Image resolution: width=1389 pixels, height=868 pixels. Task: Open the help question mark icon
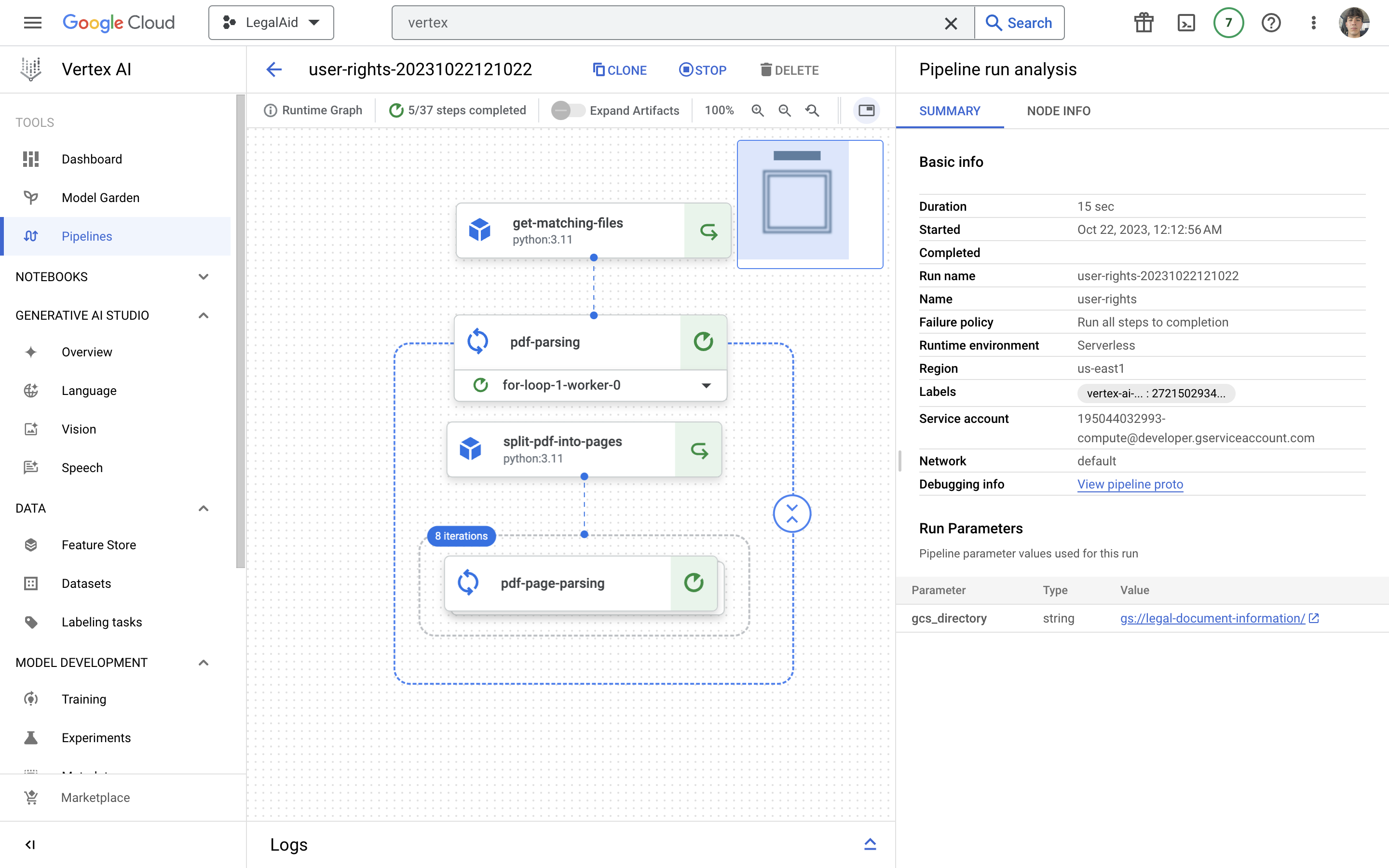coord(1271,23)
